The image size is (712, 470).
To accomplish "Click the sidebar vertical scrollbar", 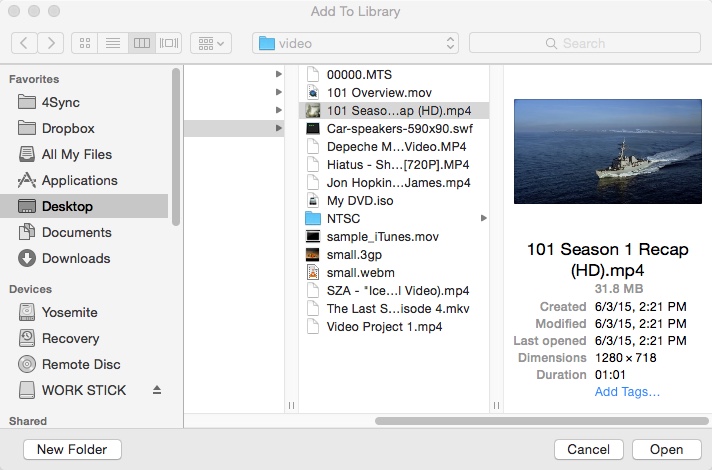I will pyautogui.click(x=176, y=146).
